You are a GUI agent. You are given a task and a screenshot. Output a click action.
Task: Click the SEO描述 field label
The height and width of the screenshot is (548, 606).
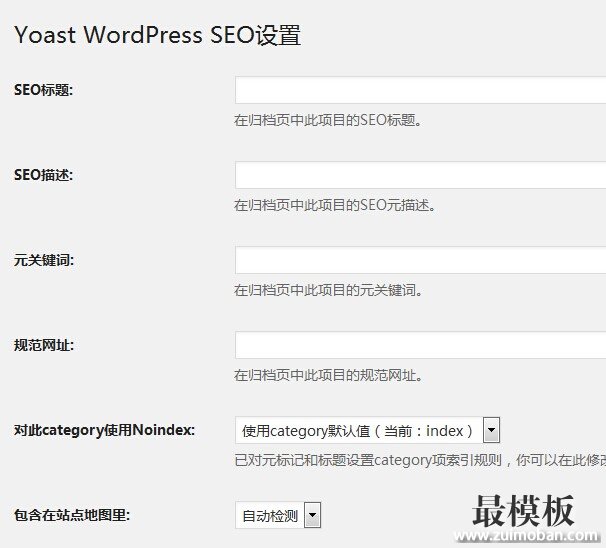pyautogui.click(x=44, y=175)
